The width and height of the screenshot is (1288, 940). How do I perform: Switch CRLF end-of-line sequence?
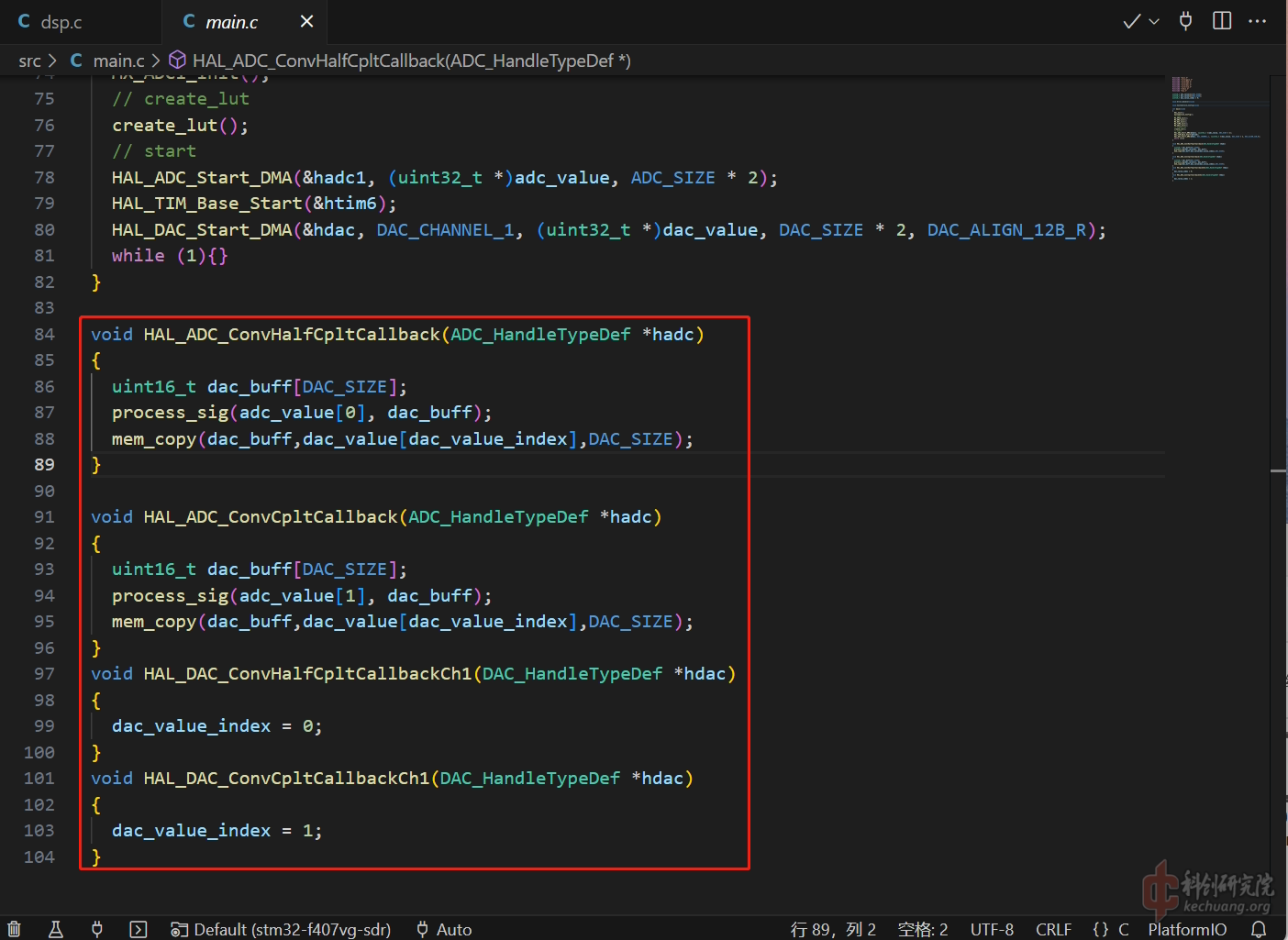click(1053, 929)
